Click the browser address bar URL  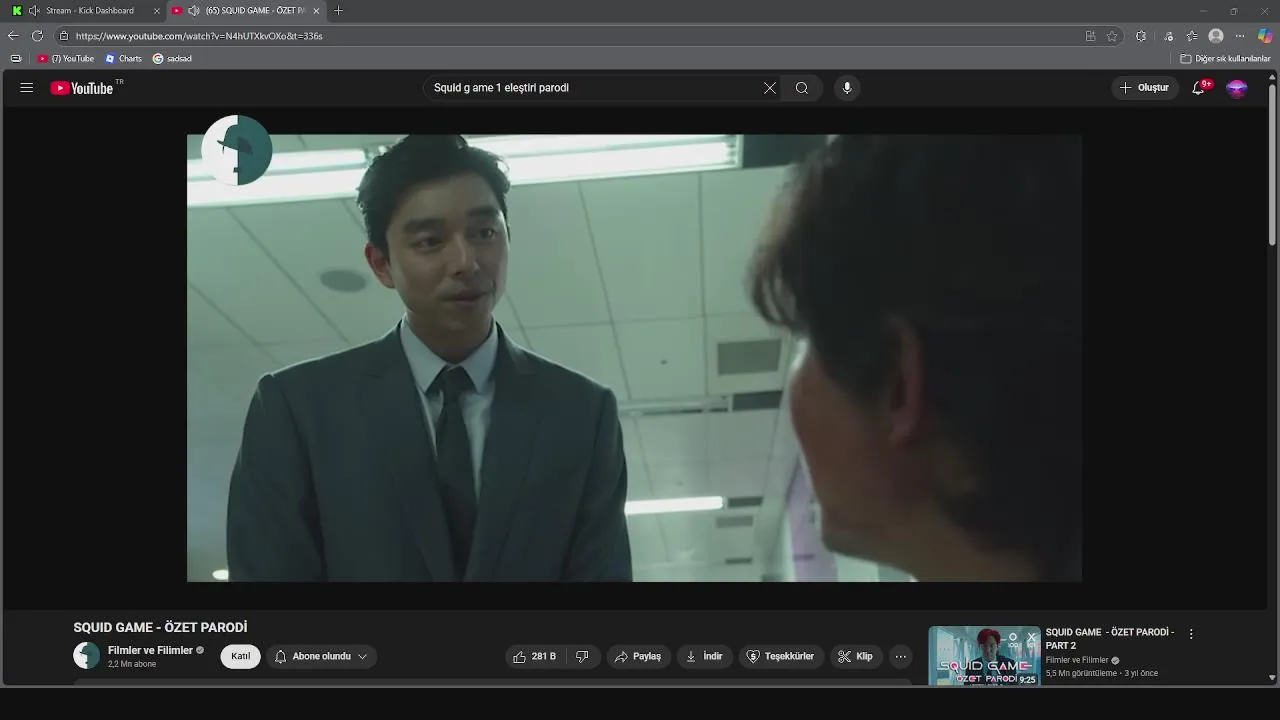[x=199, y=36]
